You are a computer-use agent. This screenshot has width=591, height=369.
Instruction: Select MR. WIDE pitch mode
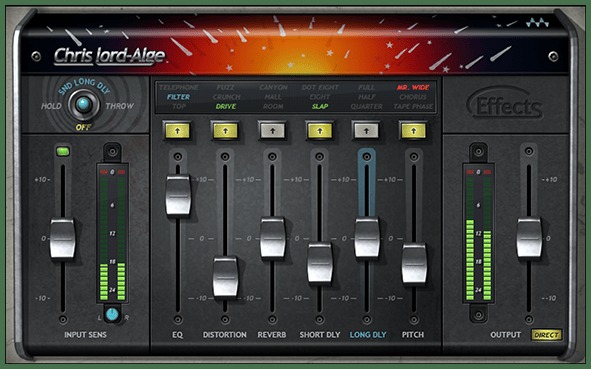point(413,87)
